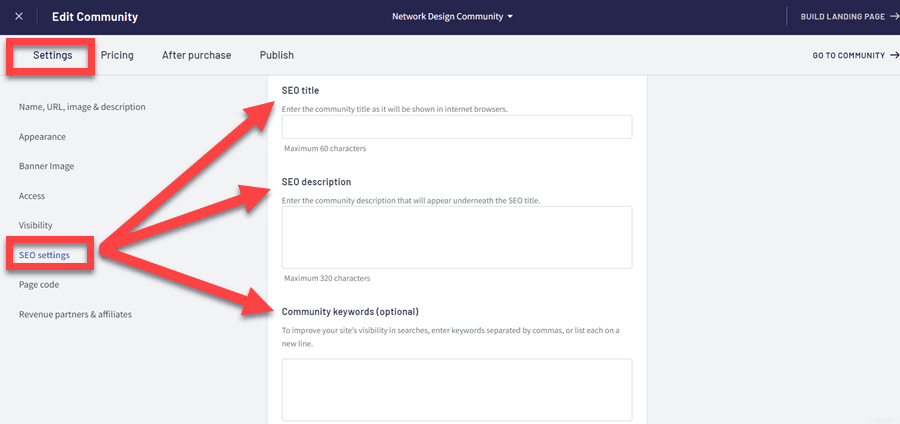Open the Page code section
This screenshot has height=424, width=900.
click(x=40, y=284)
